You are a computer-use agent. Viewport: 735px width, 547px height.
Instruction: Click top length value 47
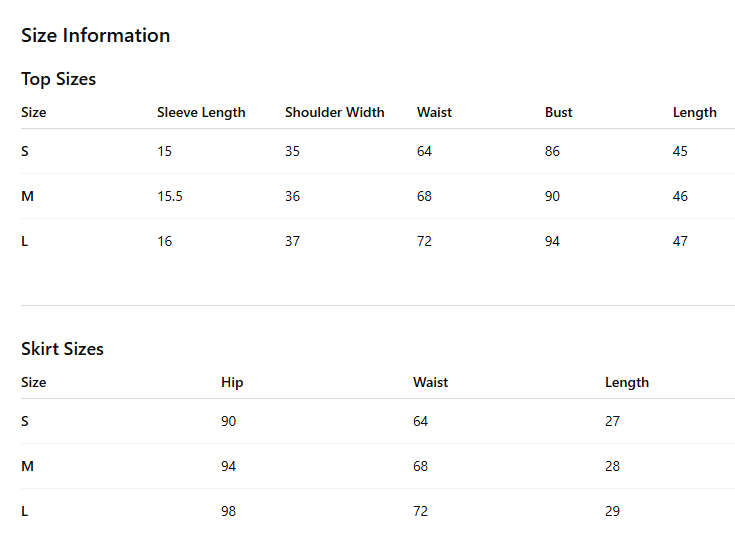click(x=680, y=241)
